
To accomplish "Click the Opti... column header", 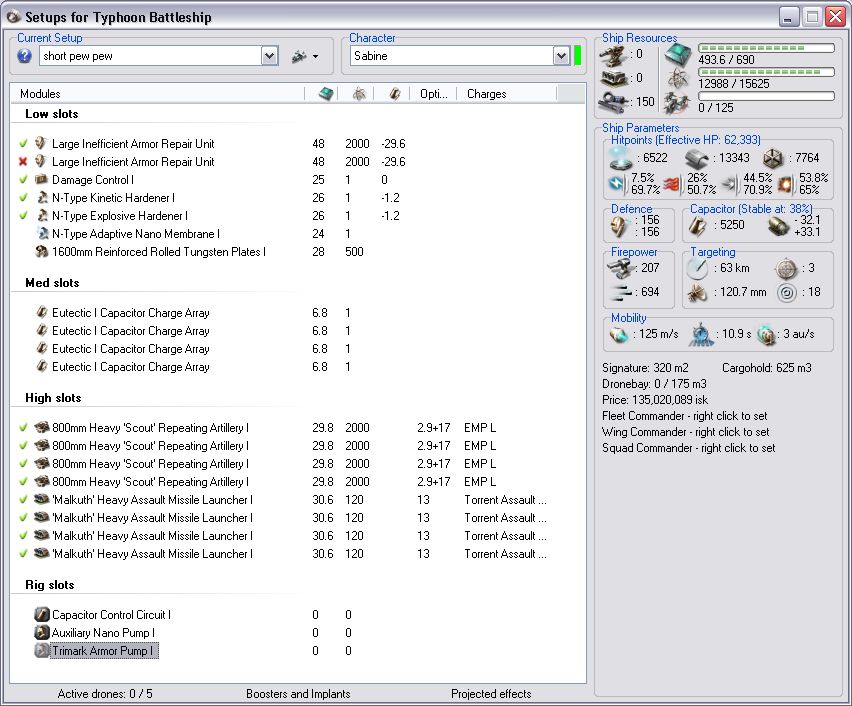I will (433, 93).
